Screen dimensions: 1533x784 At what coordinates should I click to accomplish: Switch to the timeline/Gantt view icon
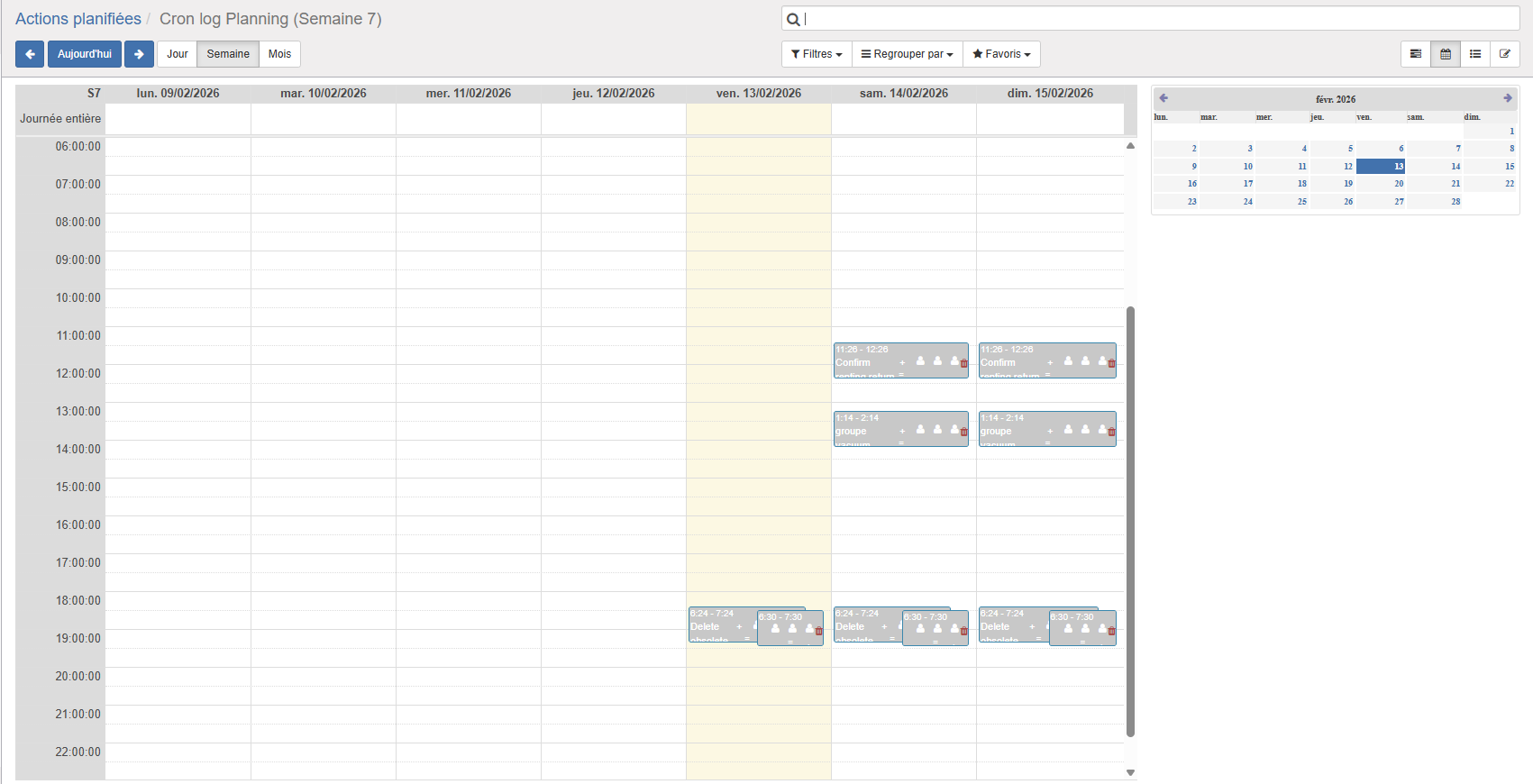coord(1416,54)
